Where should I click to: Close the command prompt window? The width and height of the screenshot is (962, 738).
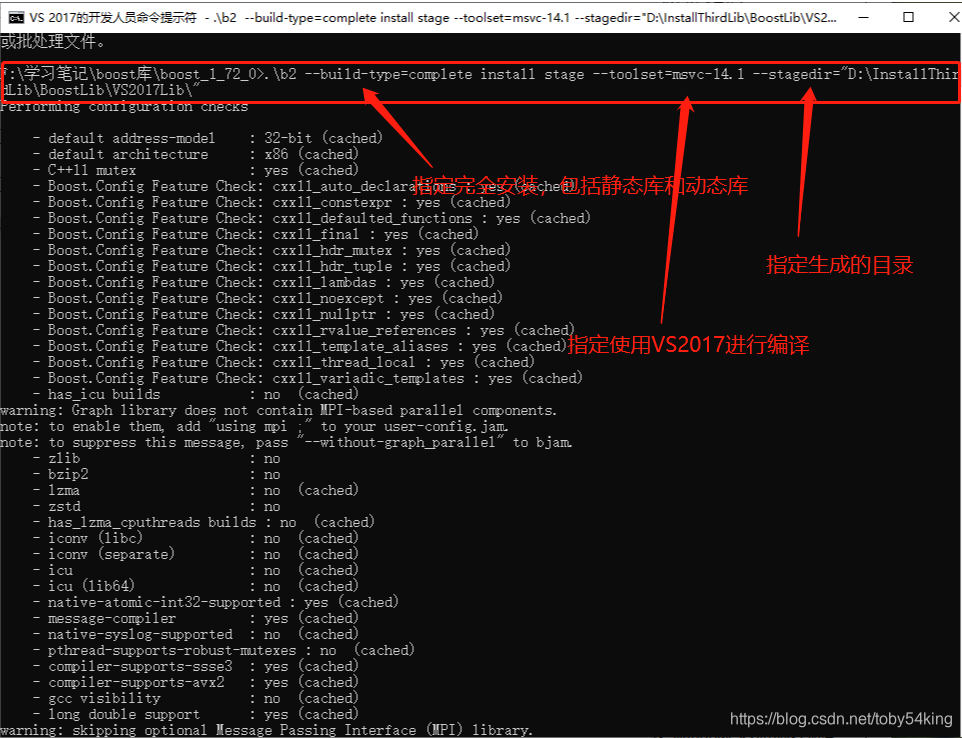tap(952, 17)
